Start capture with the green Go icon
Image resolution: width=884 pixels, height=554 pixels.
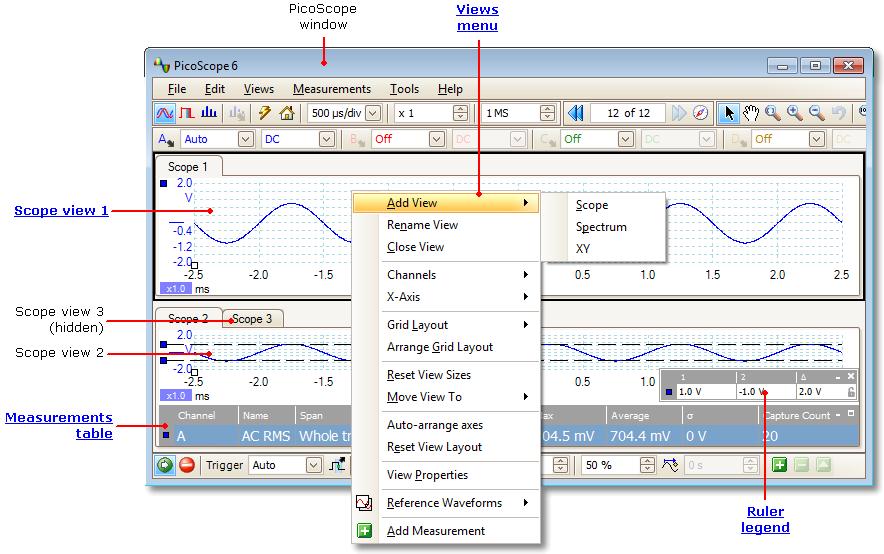165,465
